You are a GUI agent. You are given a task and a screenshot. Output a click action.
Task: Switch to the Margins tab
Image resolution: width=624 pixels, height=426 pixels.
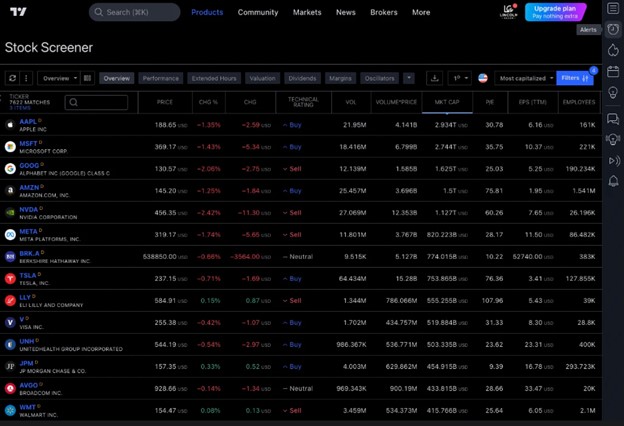tap(340, 78)
